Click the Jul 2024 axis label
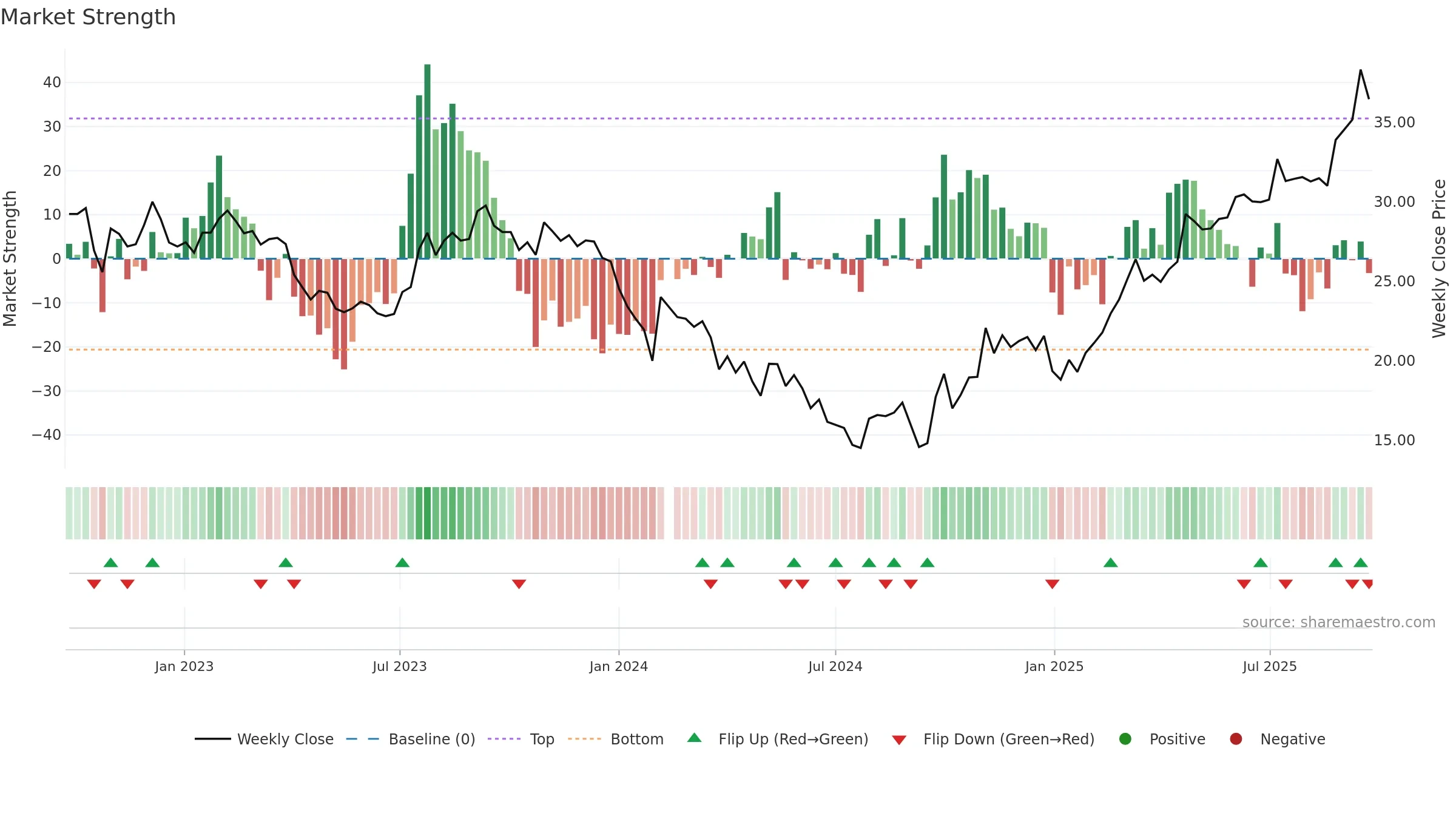 [x=835, y=666]
